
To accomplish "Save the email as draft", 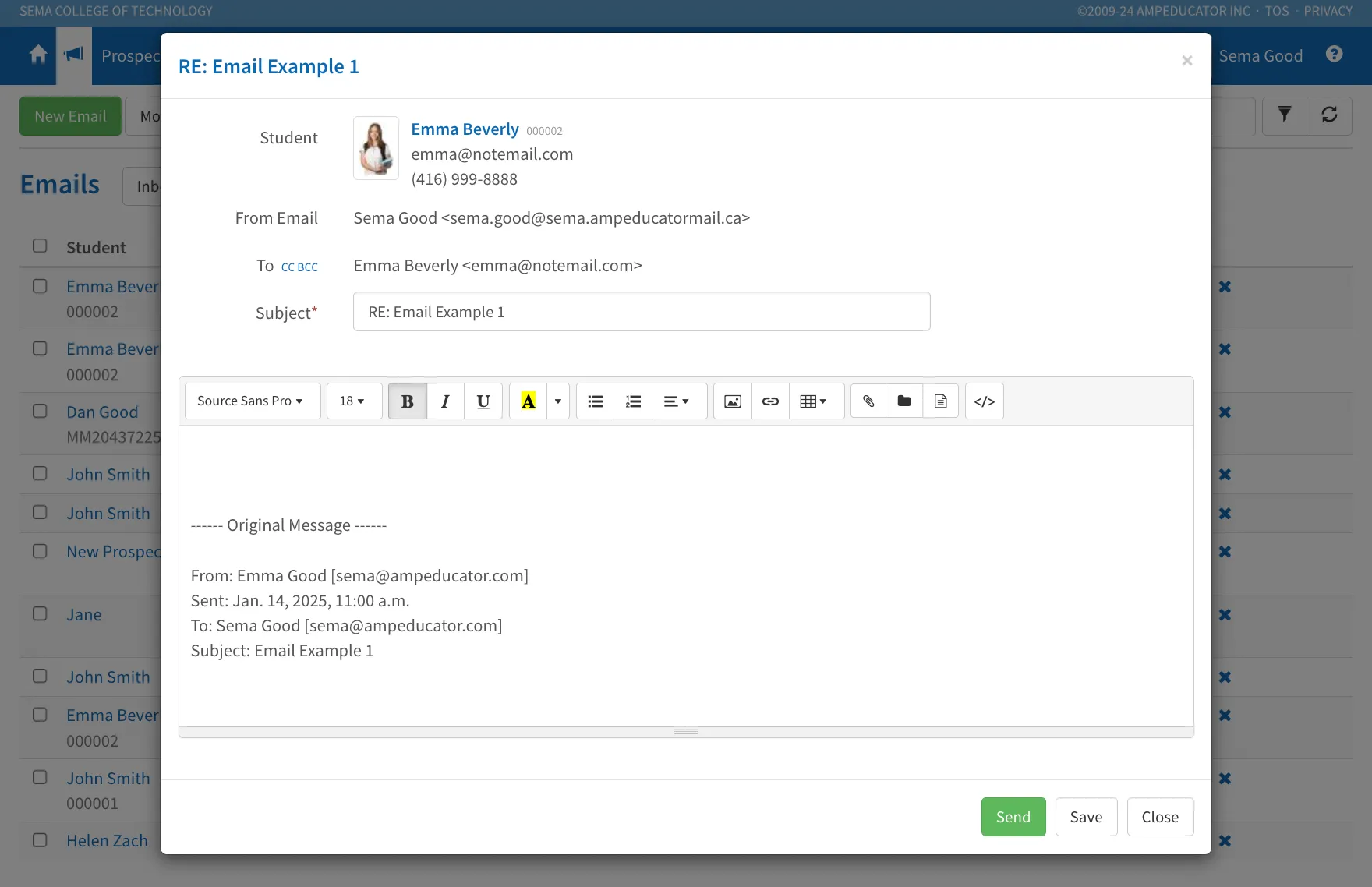I will (1086, 817).
